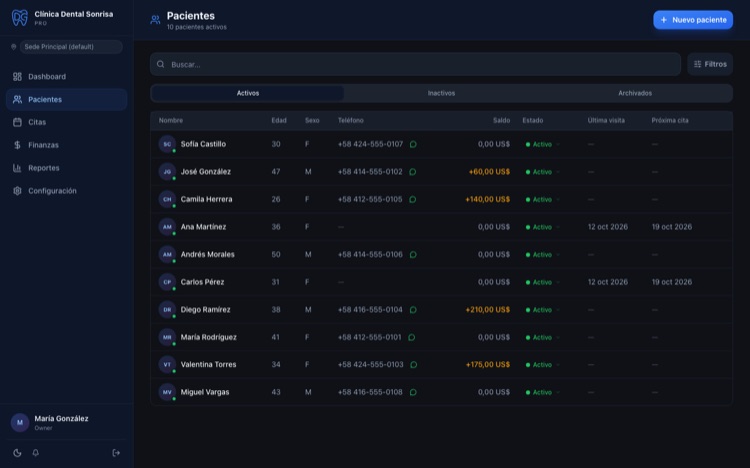Open patient María Rodríguez by name

(x=209, y=337)
